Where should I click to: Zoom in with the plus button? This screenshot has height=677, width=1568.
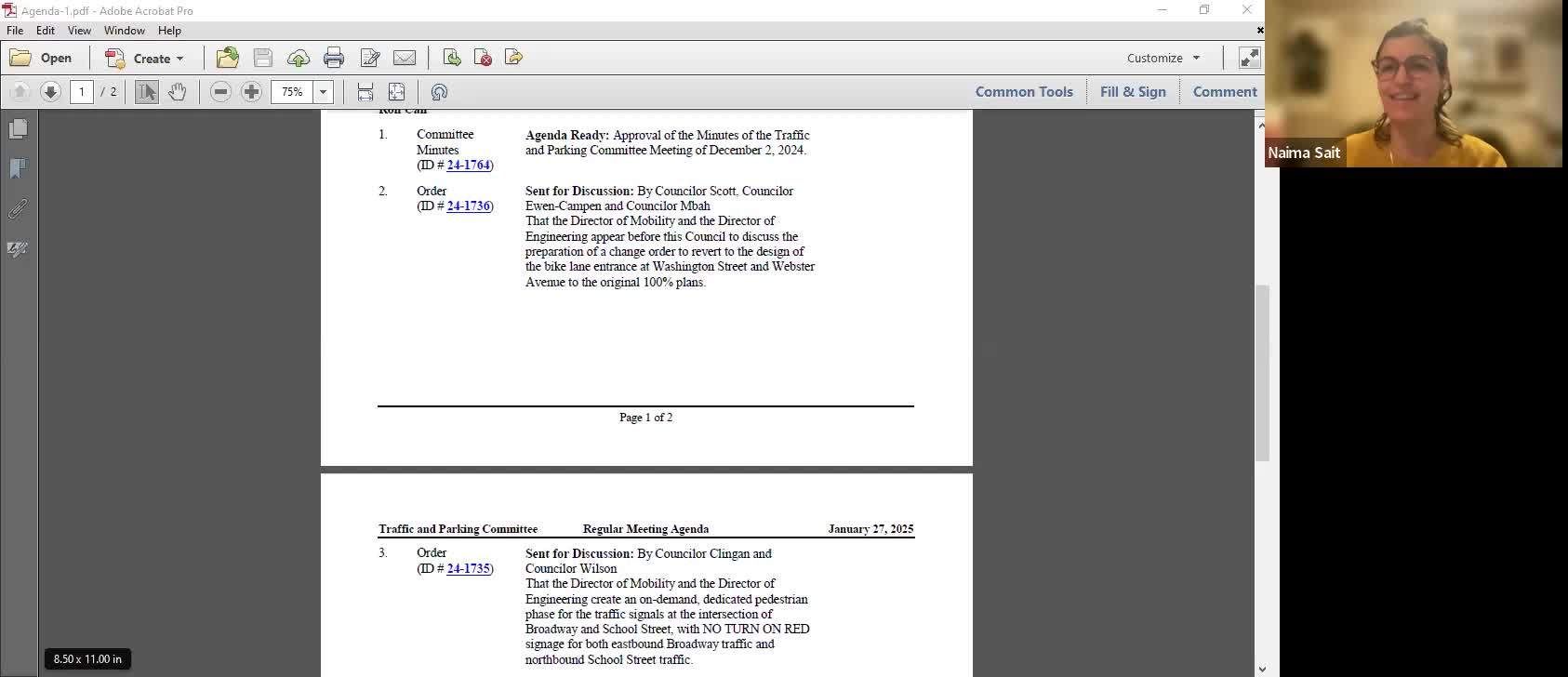251,91
